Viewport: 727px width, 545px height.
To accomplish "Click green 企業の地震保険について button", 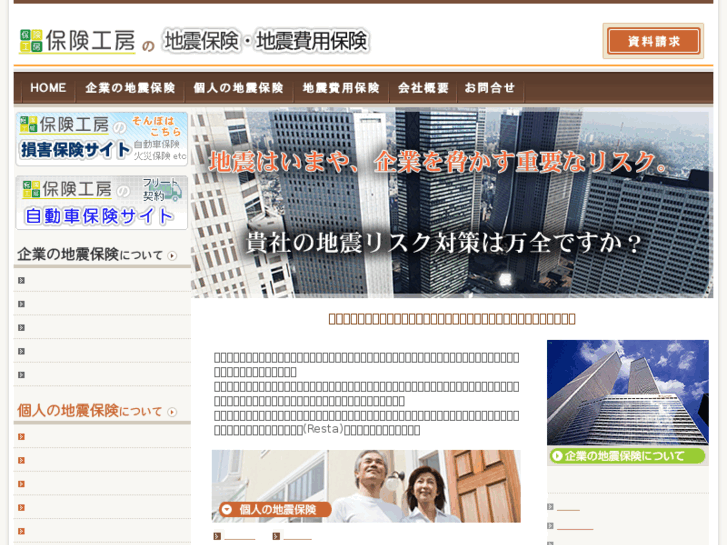I will click(628, 456).
